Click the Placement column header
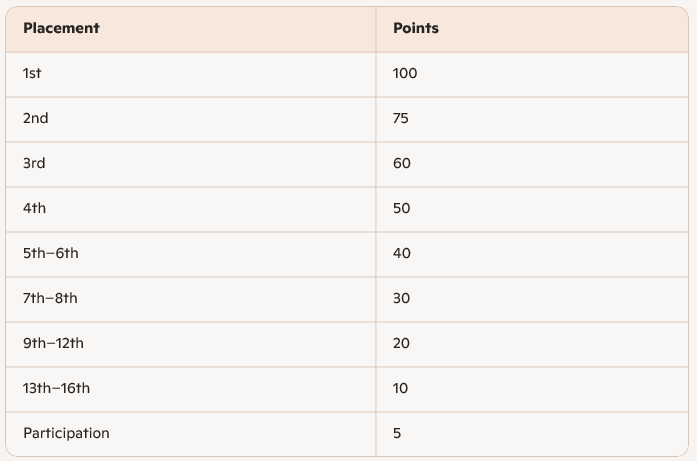 (x=61, y=28)
